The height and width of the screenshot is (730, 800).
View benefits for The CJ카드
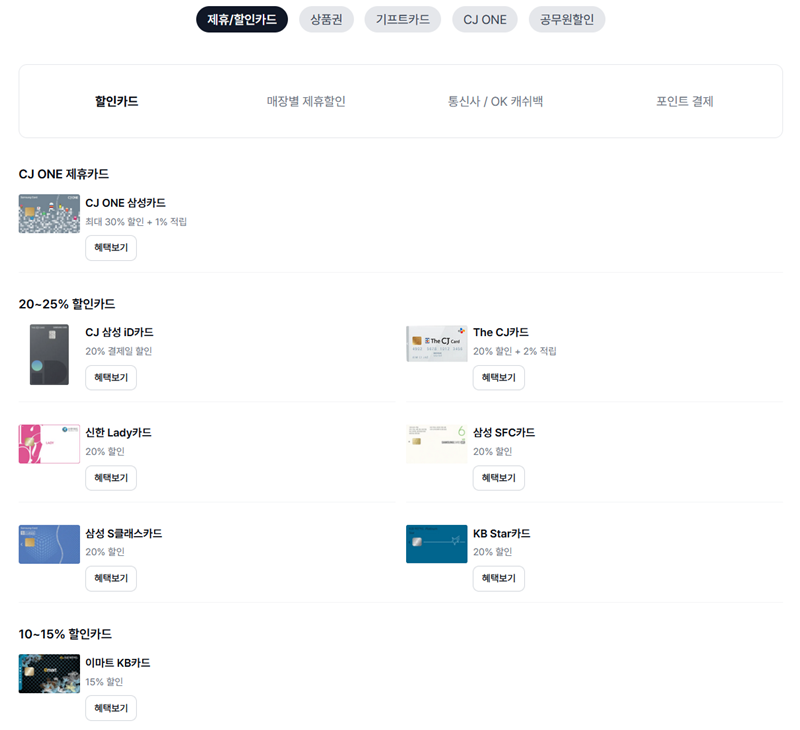tap(498, 377)
